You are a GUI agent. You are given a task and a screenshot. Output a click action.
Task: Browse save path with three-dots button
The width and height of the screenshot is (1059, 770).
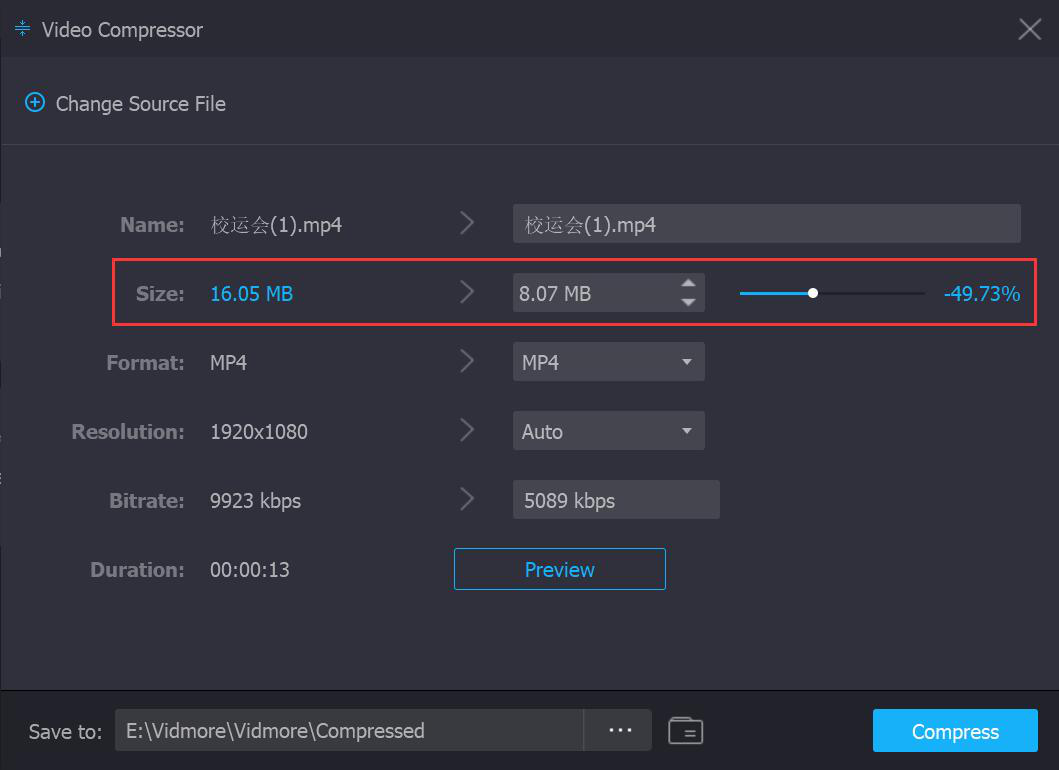point(620,731)
